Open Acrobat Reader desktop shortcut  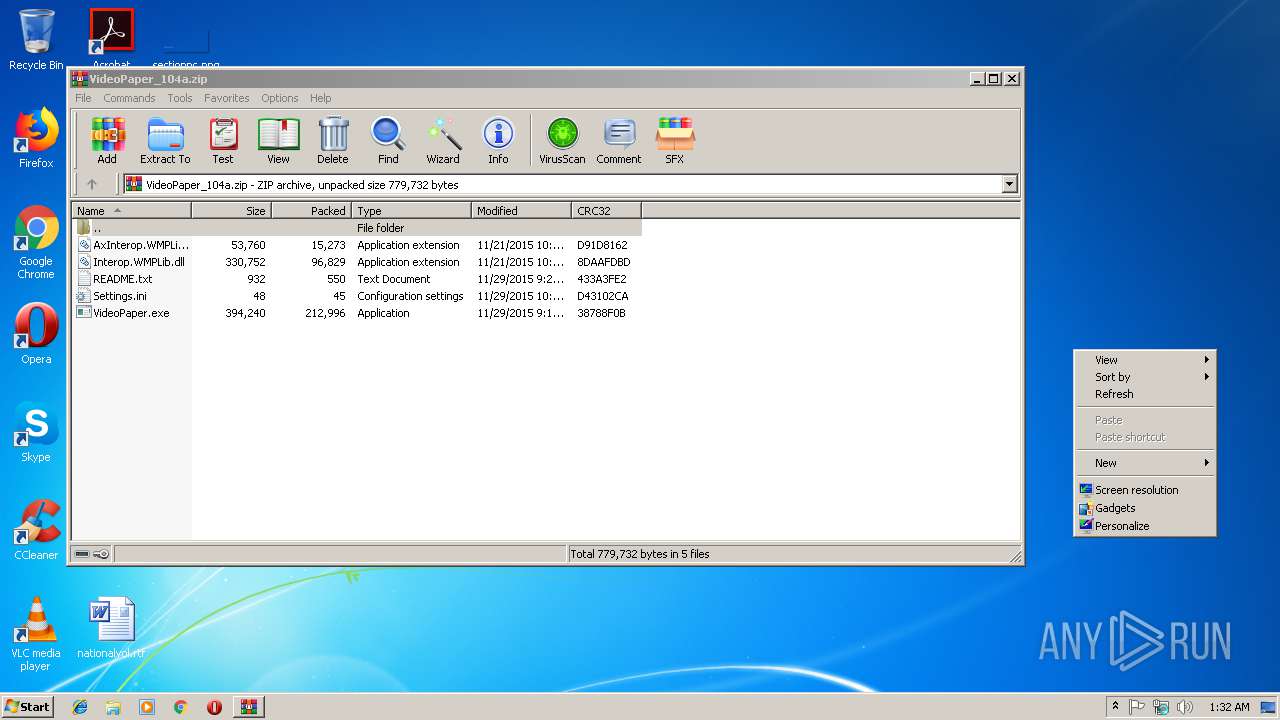(x=111, y=38)
